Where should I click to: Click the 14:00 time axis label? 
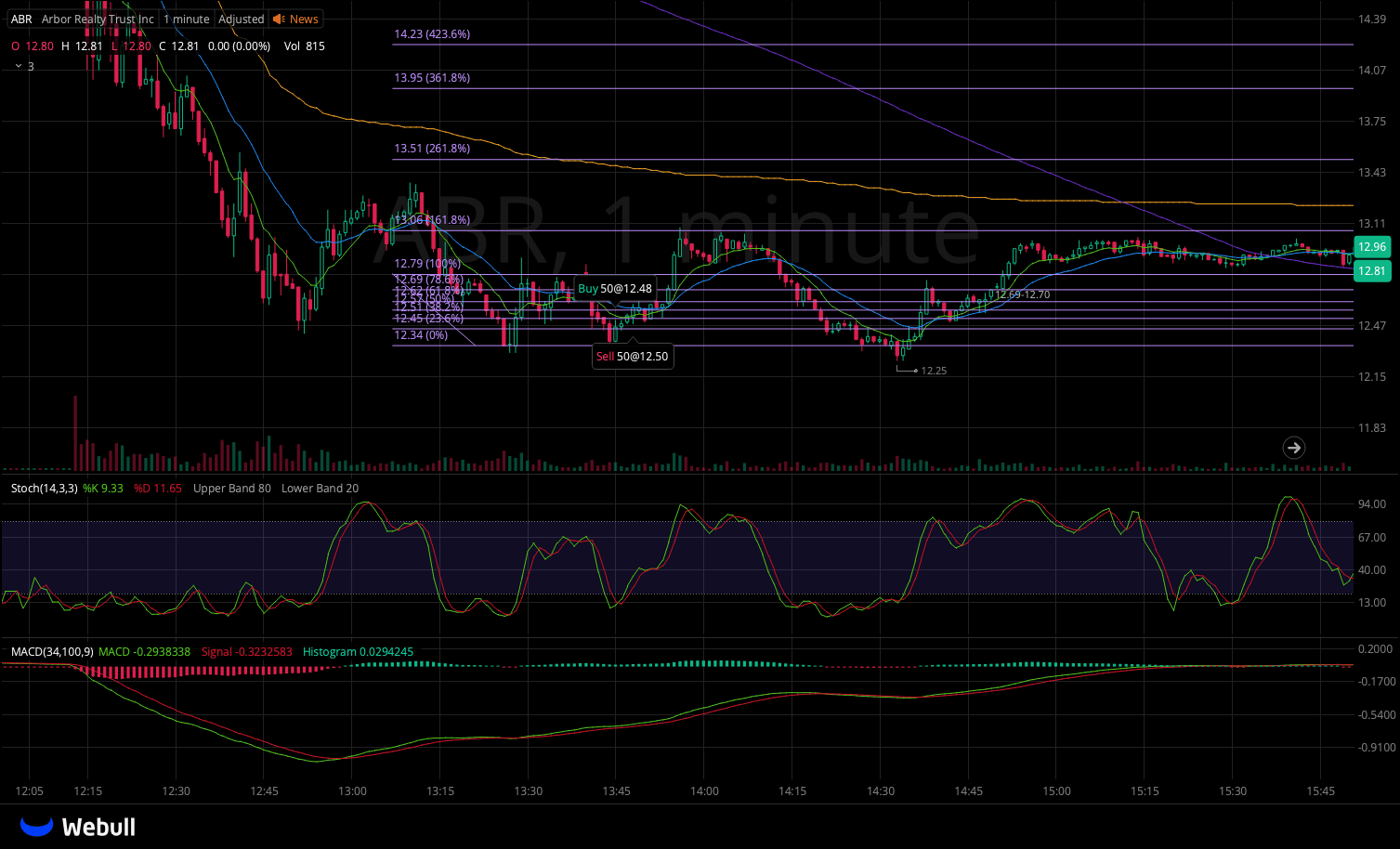click(704, 790)
